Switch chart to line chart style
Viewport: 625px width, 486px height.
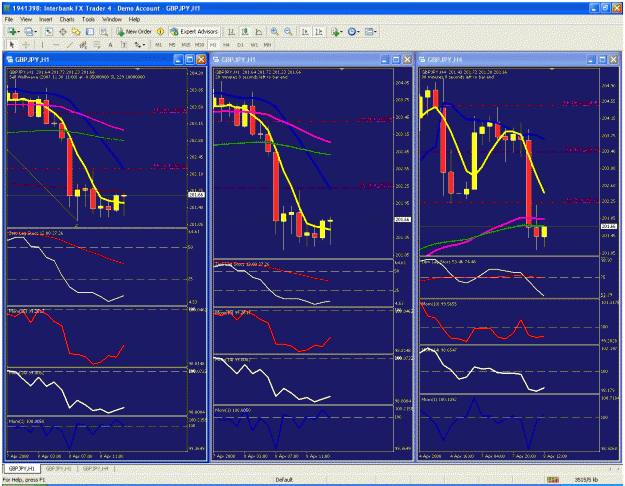pos(259,31)
